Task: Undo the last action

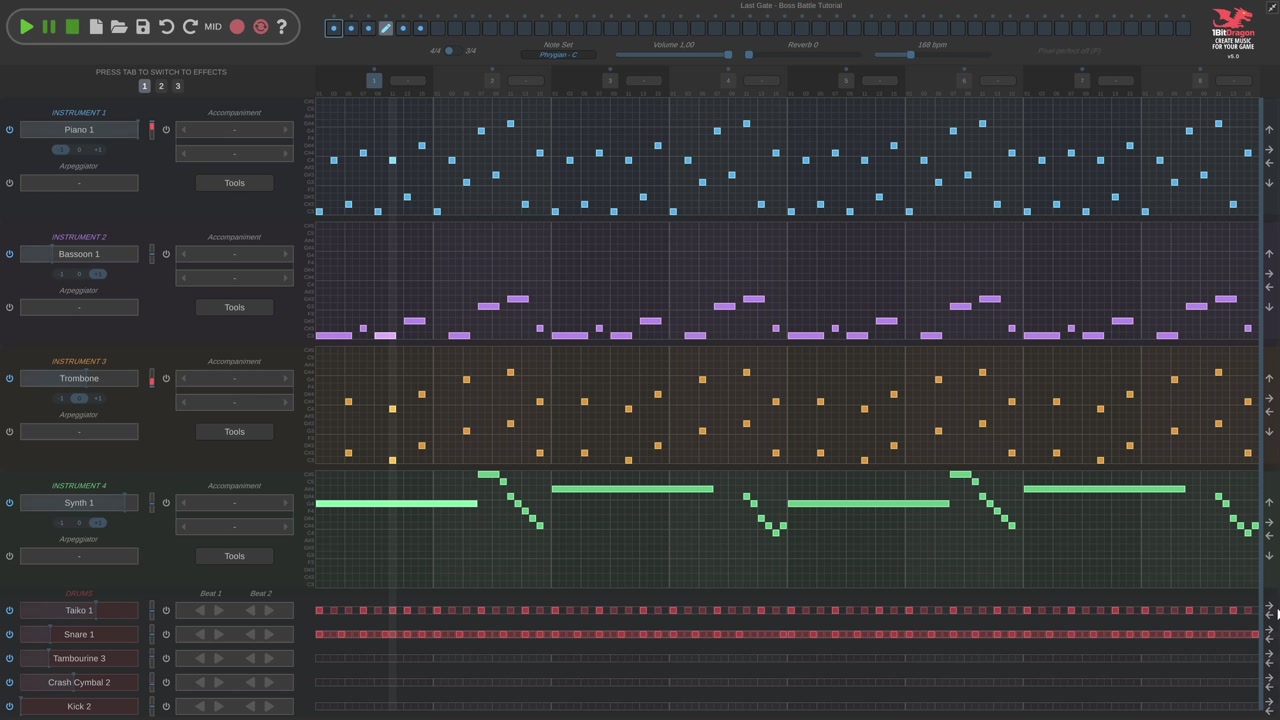Action: (166, 27)
